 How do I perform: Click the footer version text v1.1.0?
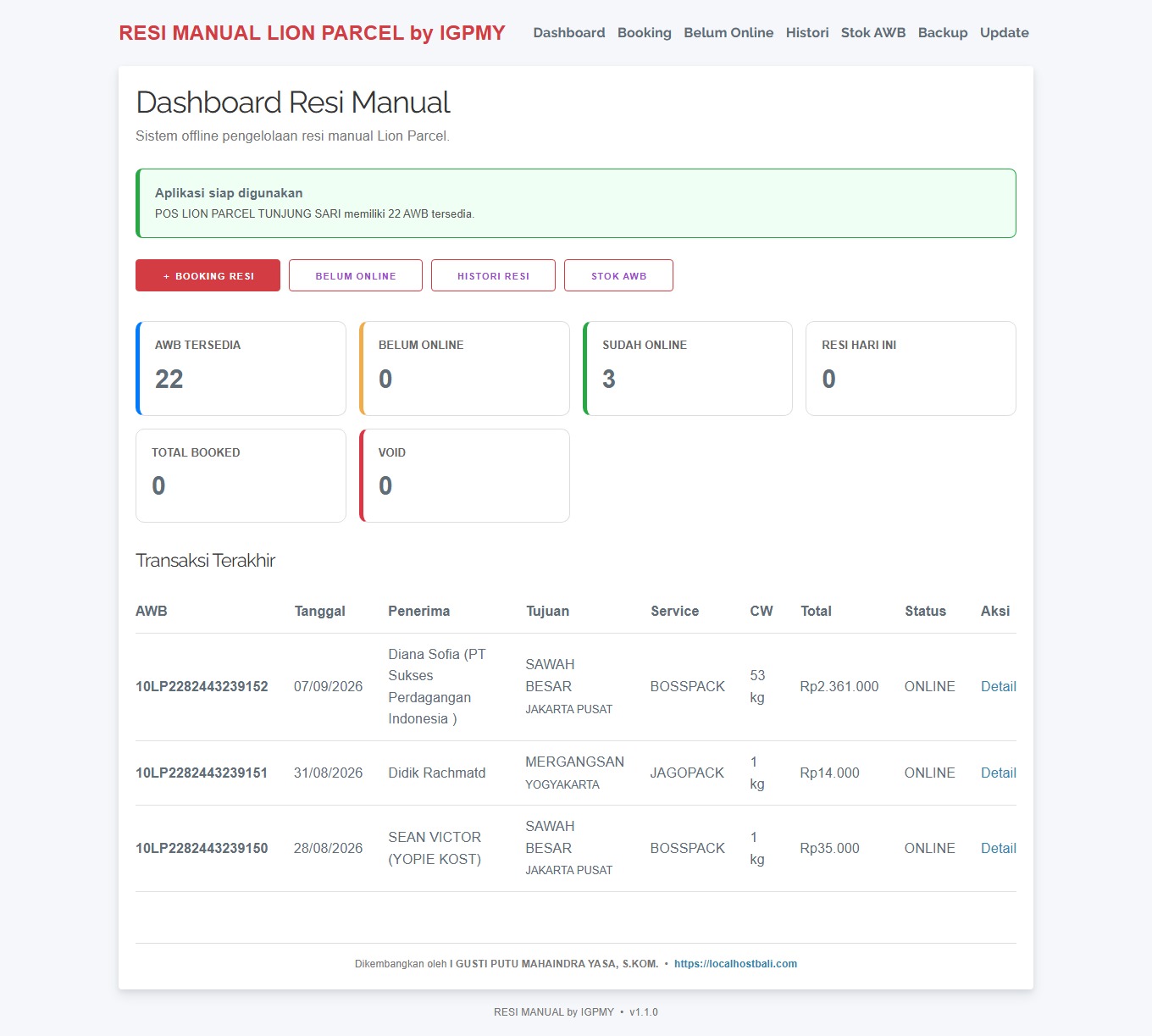[644, 1012]
